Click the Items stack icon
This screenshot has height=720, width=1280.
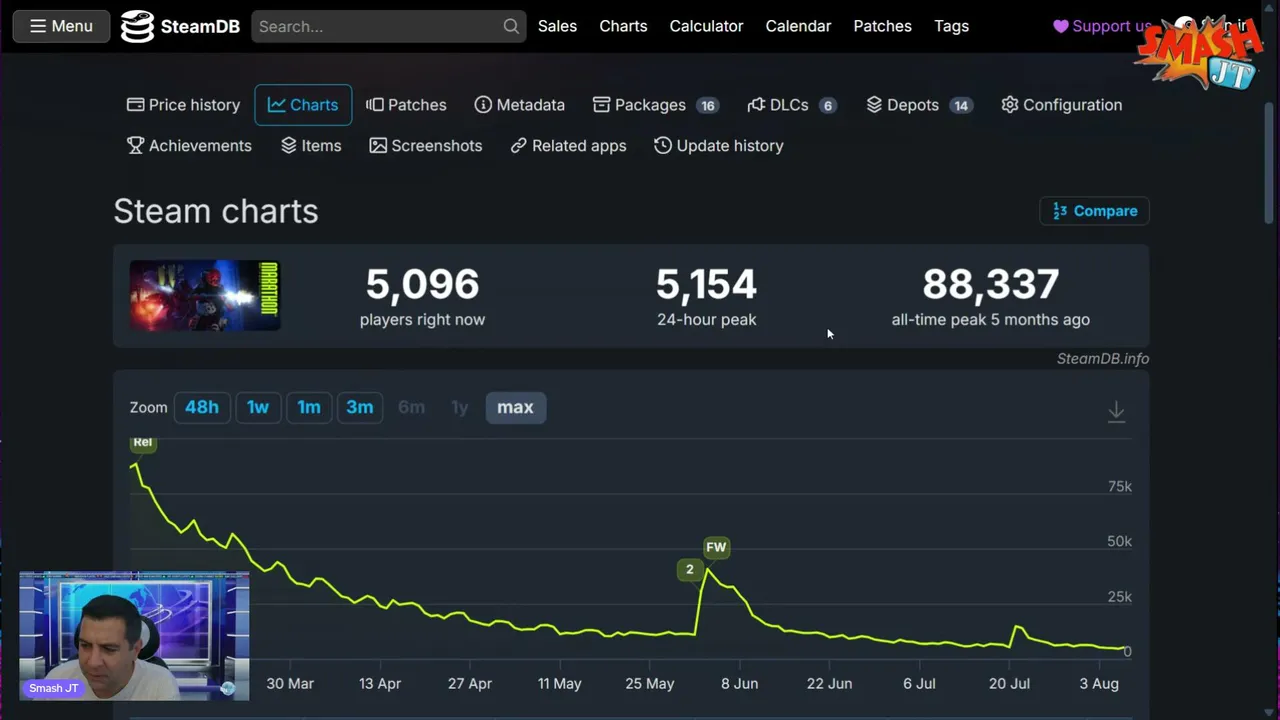coord(289,146)
